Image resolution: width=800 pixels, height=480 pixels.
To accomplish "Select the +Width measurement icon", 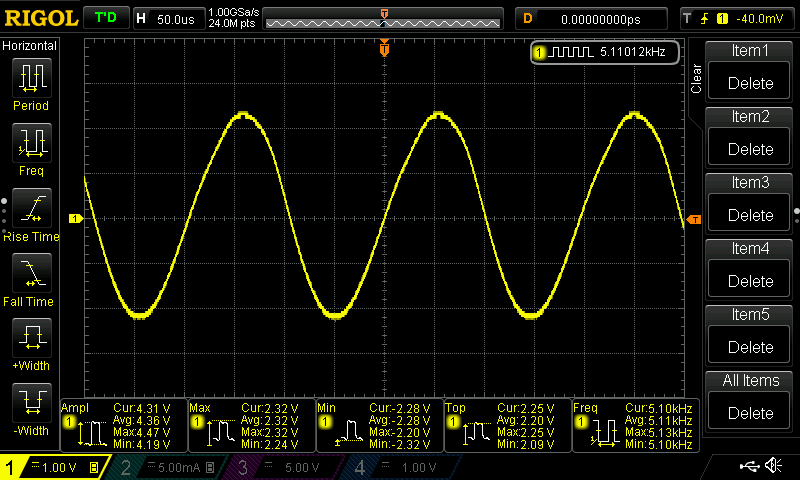I will click(x=31, y=339).
